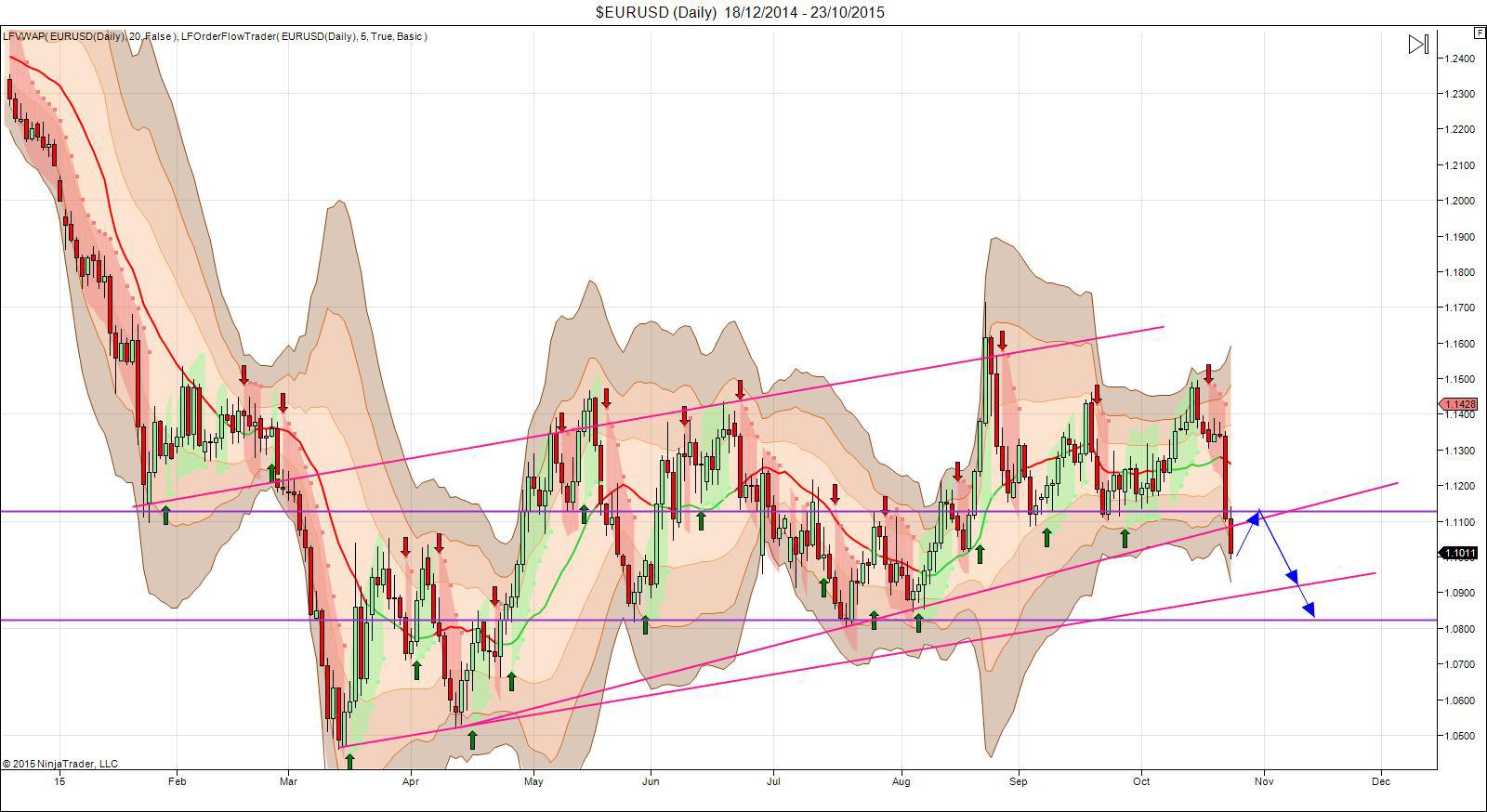Click the Oct label on time axis
The width and height of the screenshot is (1487, 812).
[x=1141, y=781]
